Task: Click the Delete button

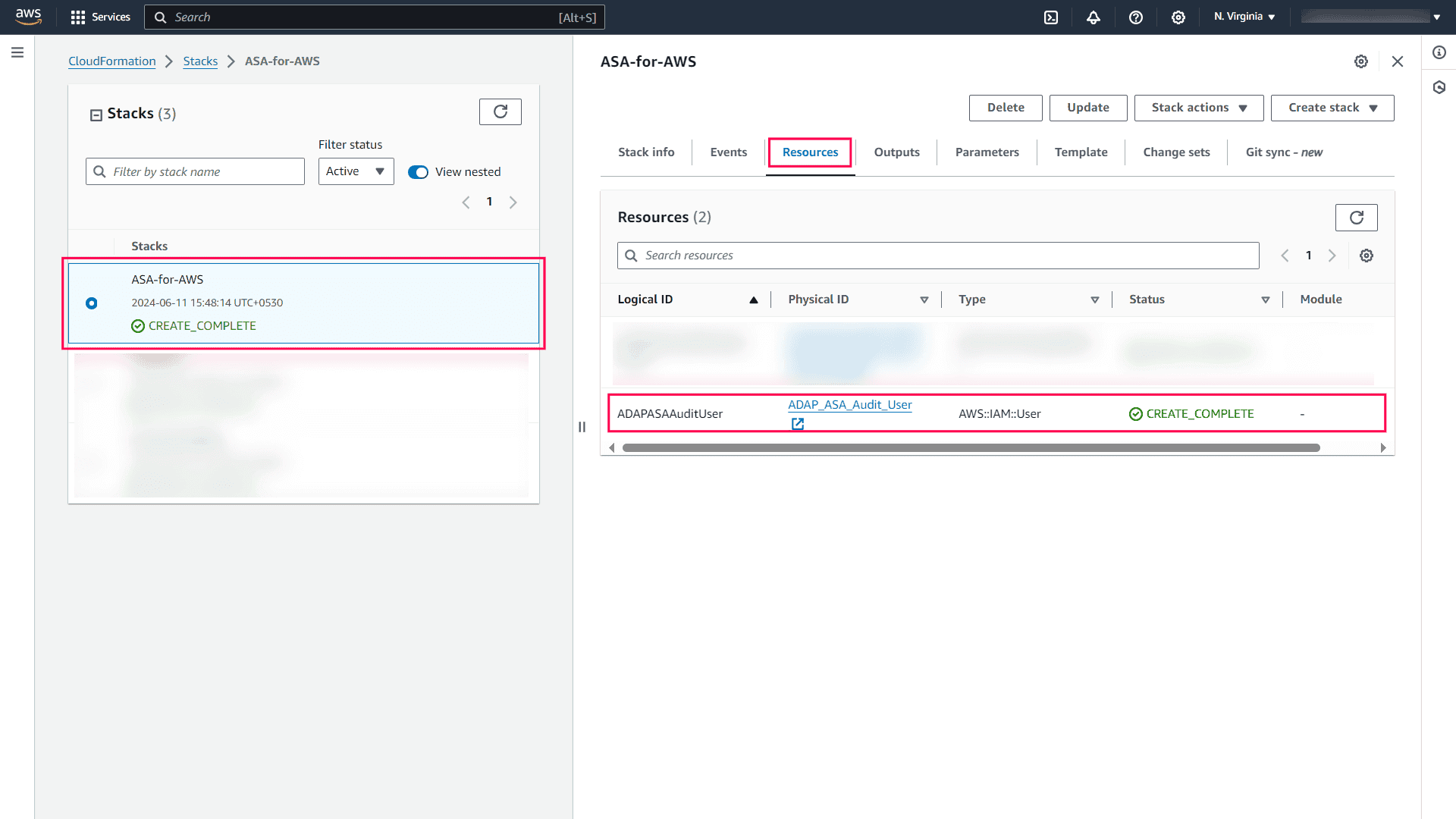Action: click(1005, 108)
